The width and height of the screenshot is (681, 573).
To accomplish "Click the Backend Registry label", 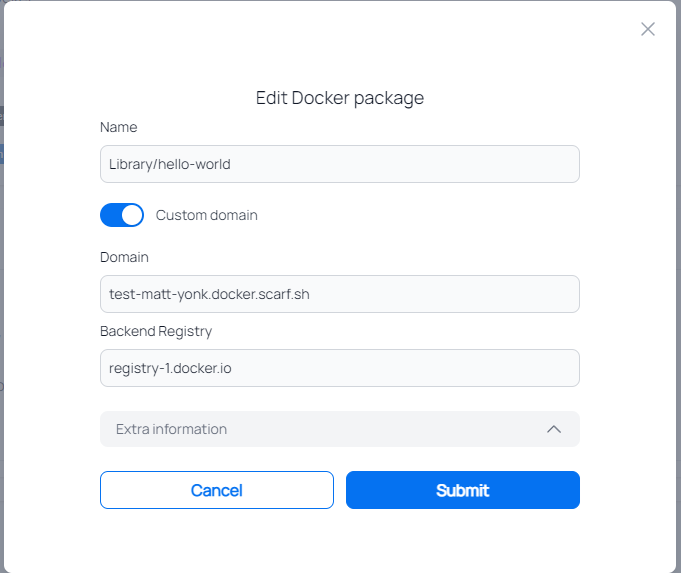I will coord(156,331).
